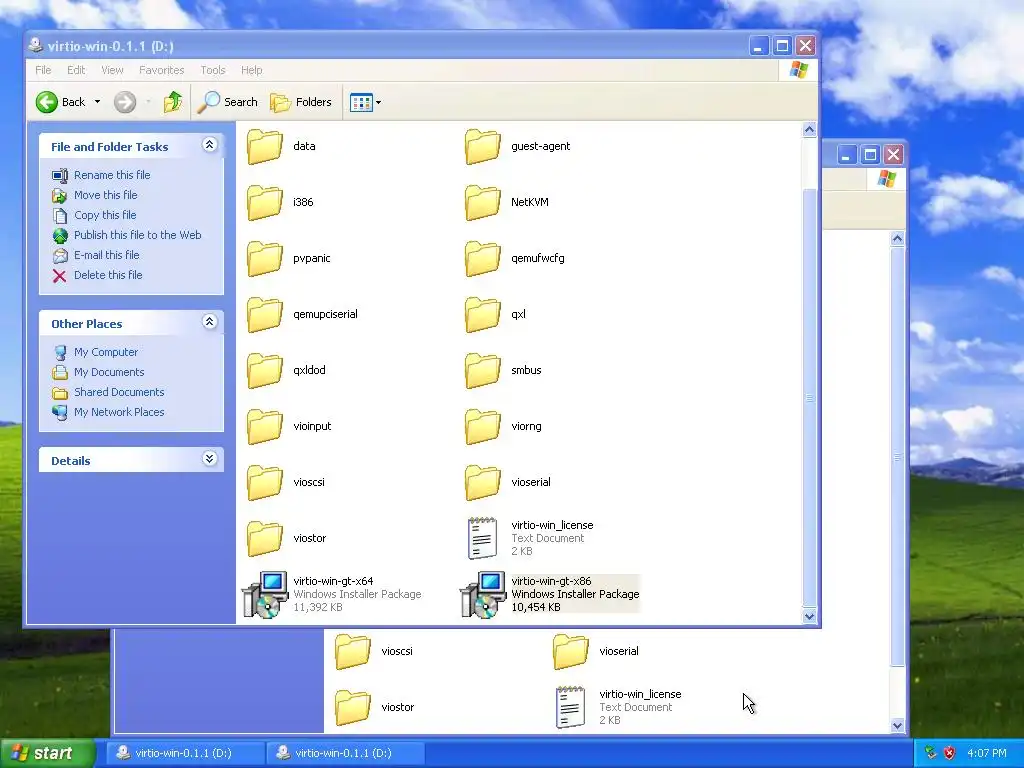Click the 4:07 PM clock
The height and width of the screenshot is (768, 1024).
(987, 753)
